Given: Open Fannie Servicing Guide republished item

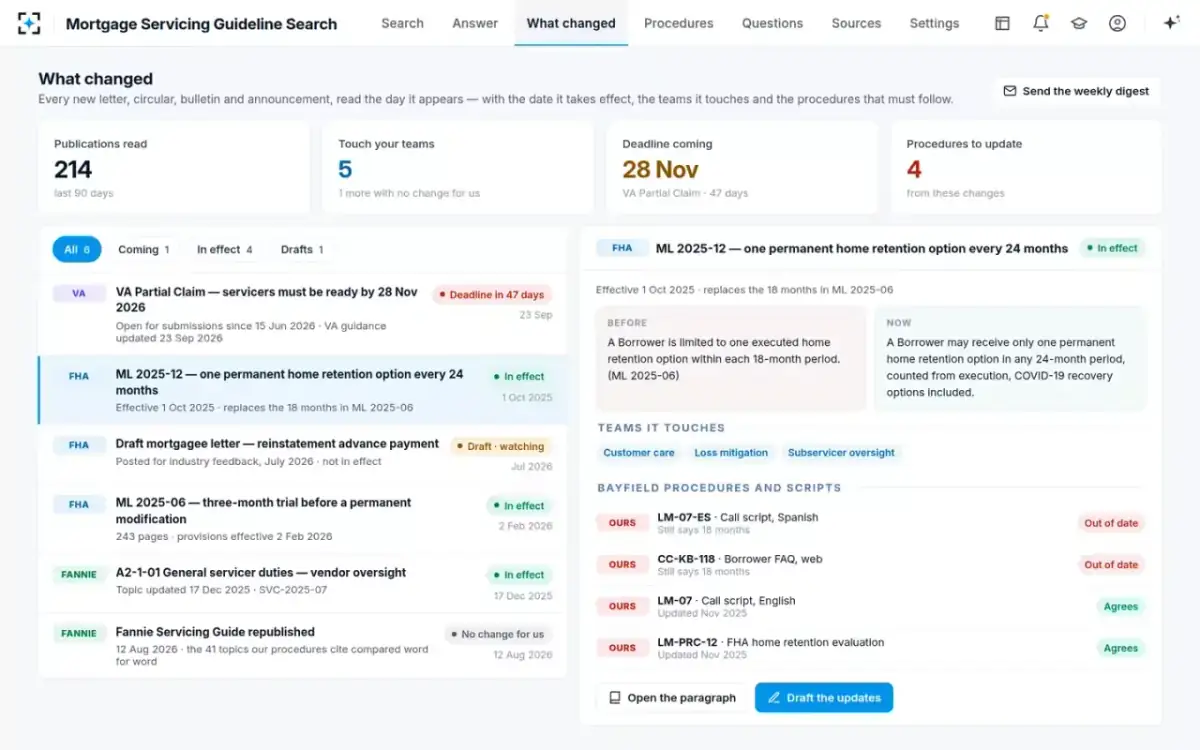Looking at the screenshot, I should point(303,645).
